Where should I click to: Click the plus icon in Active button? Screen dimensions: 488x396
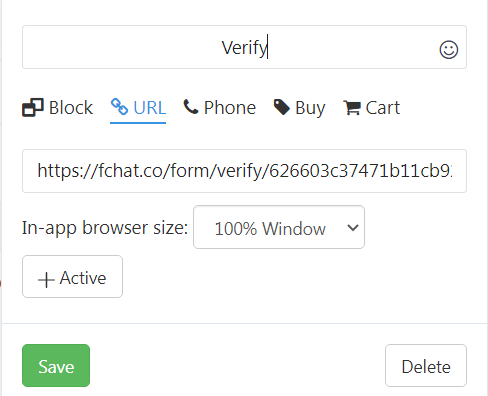tap(46, 279)
